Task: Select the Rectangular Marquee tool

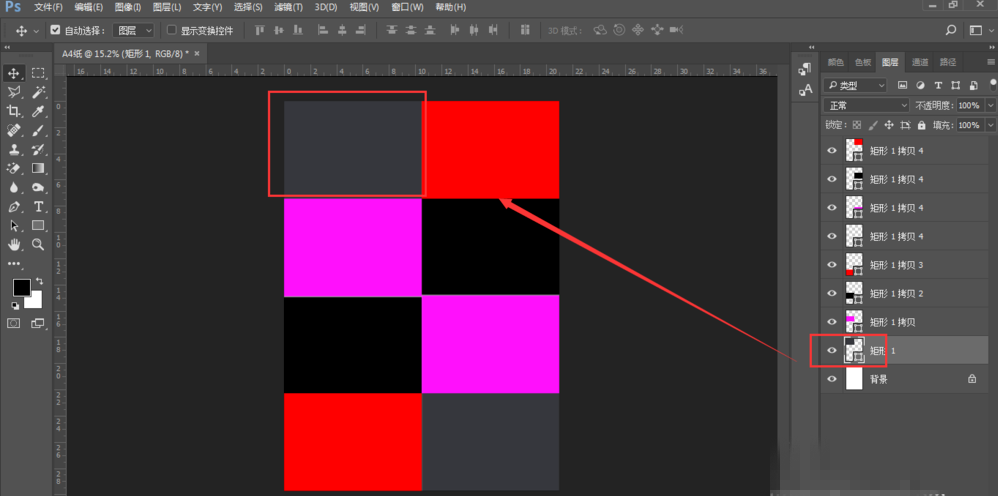Action: click(x=38, y=73)
